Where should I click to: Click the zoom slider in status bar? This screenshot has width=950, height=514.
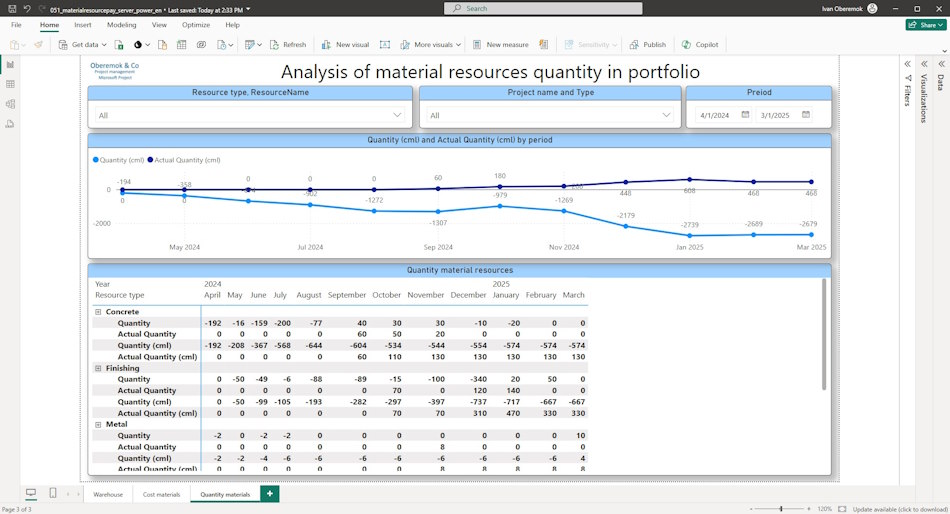pyautogui.click(x=781, y=509)
